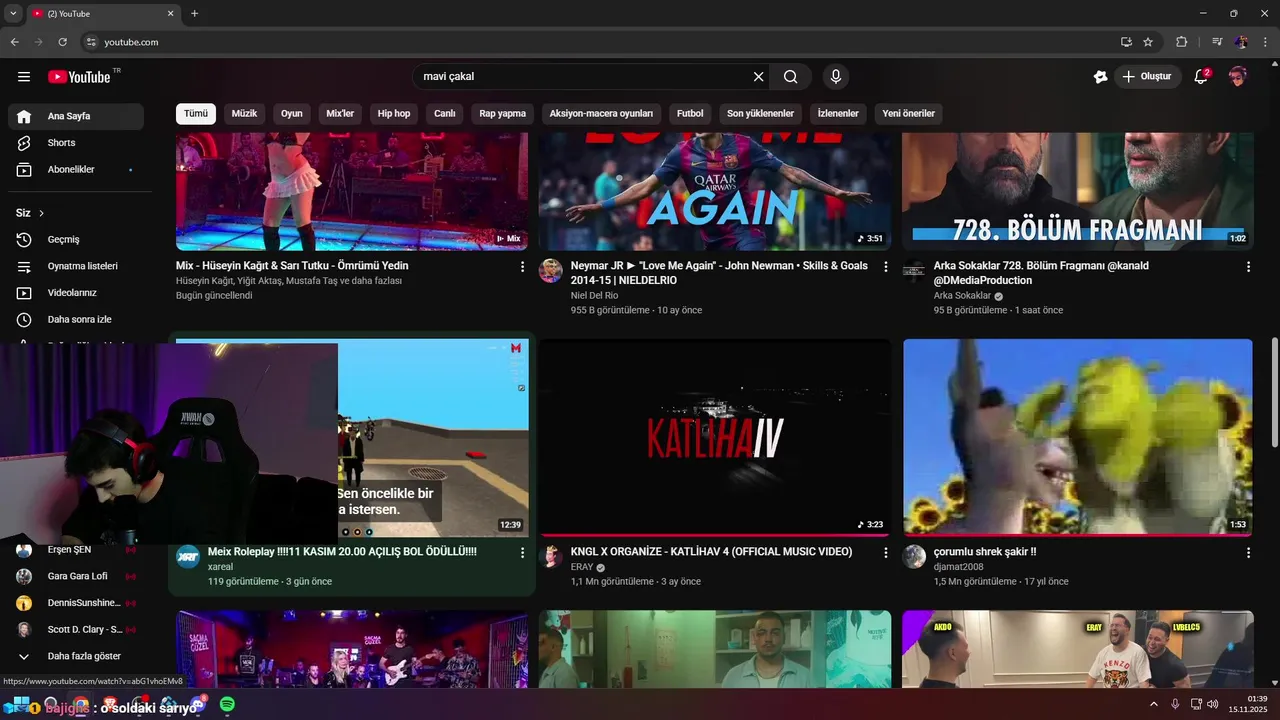Open the Gara Gara Lofi channel
Screen dimensions: 1280x720
tap(76, 576)
